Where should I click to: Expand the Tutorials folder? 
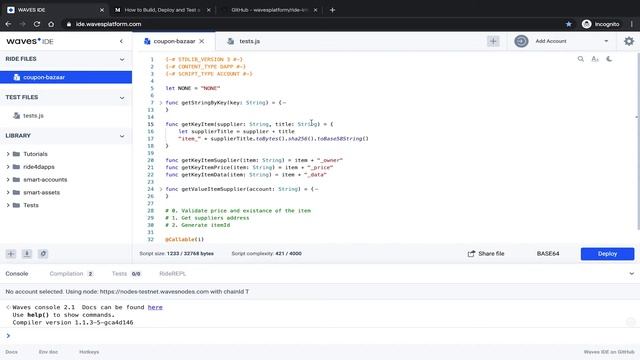tap(8, 154)
